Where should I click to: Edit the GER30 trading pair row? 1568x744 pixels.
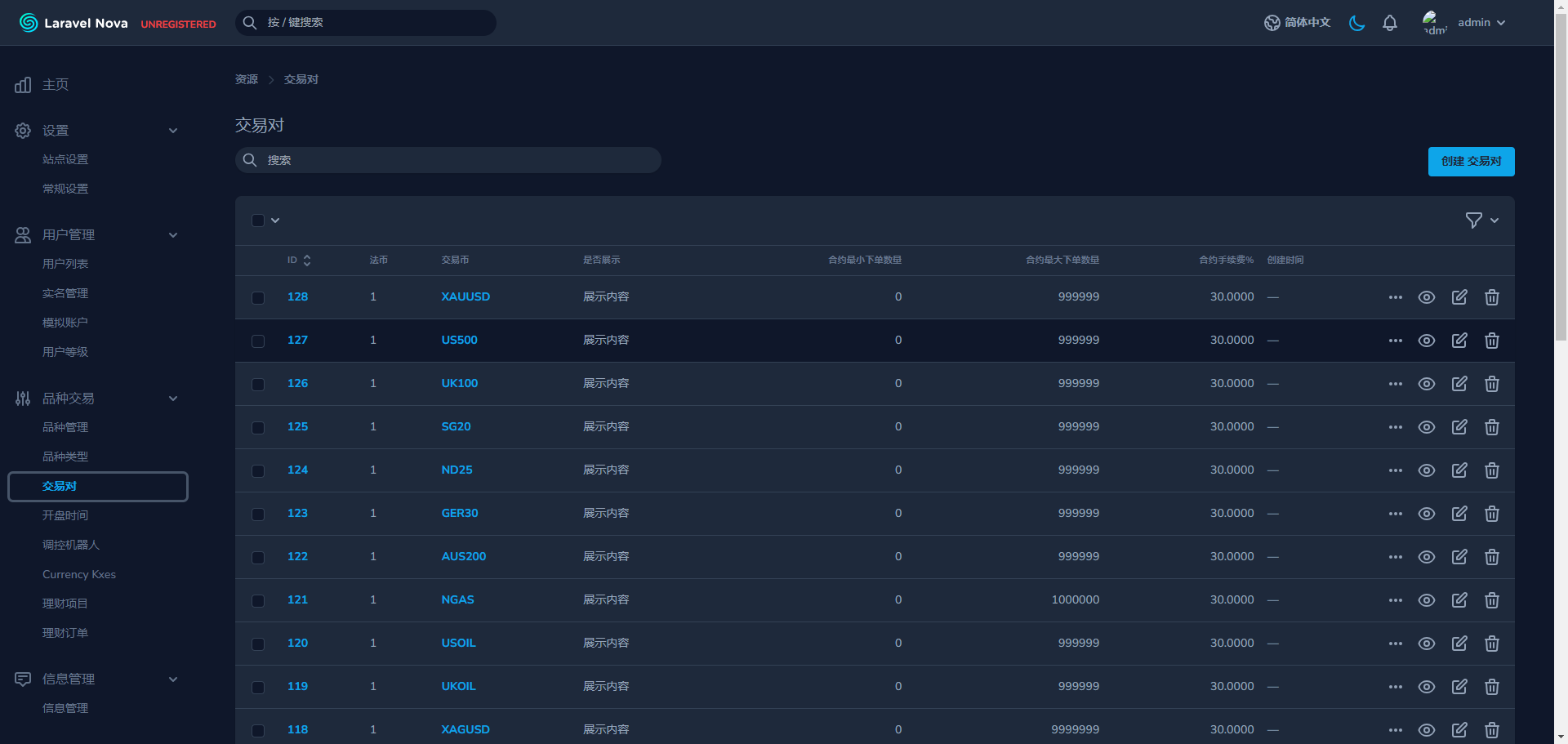1459,514
